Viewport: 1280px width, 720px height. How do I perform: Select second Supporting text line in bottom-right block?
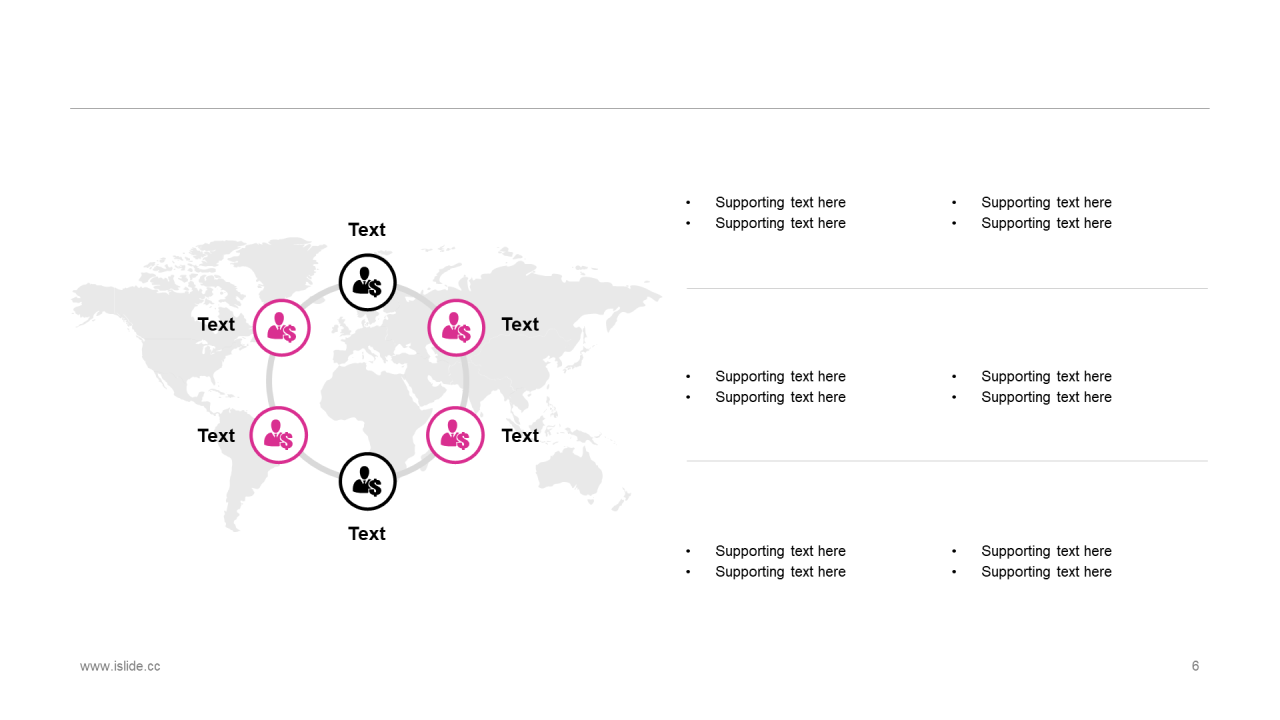click(x=1046, y=572)
